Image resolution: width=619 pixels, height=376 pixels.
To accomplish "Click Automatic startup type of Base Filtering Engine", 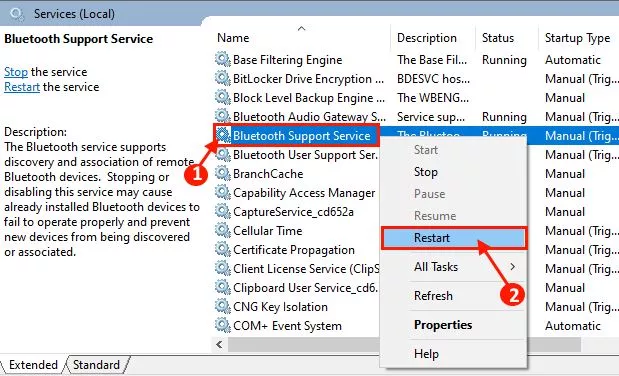I will pyautogui.click(x=573, y=60).
